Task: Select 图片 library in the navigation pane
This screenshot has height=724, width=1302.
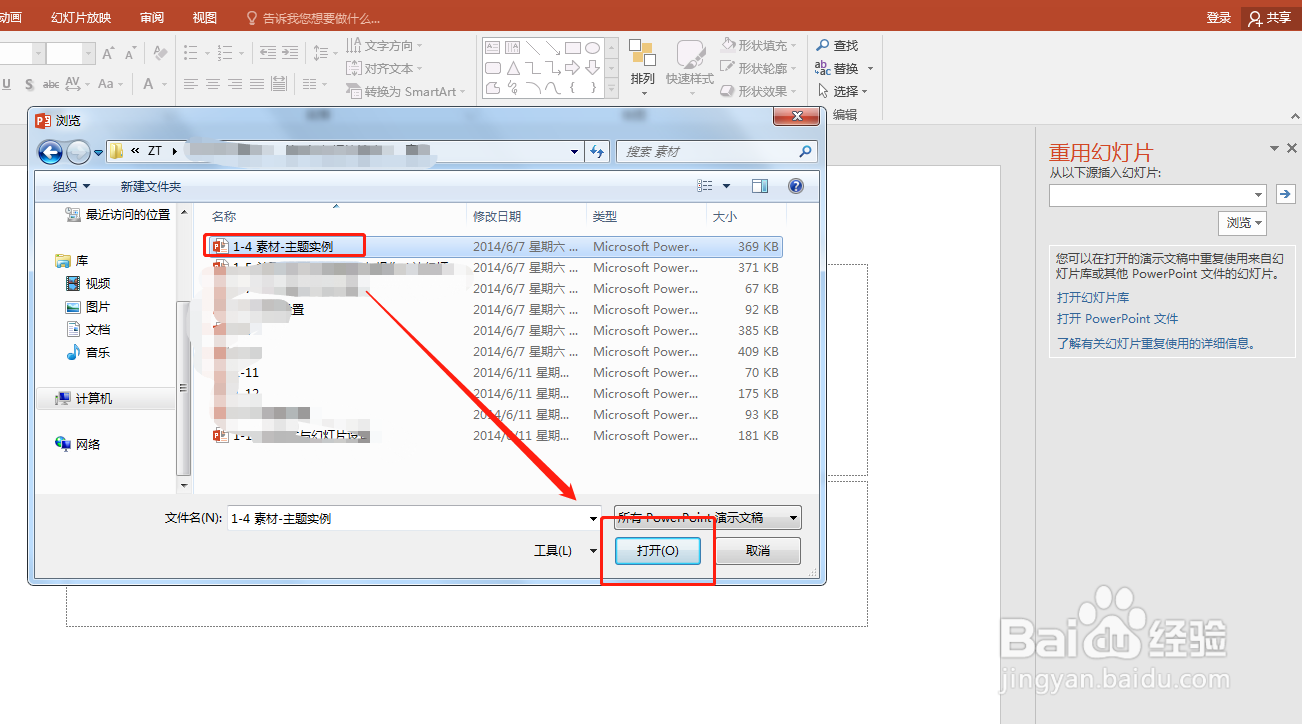Action: tap(88, 306)
